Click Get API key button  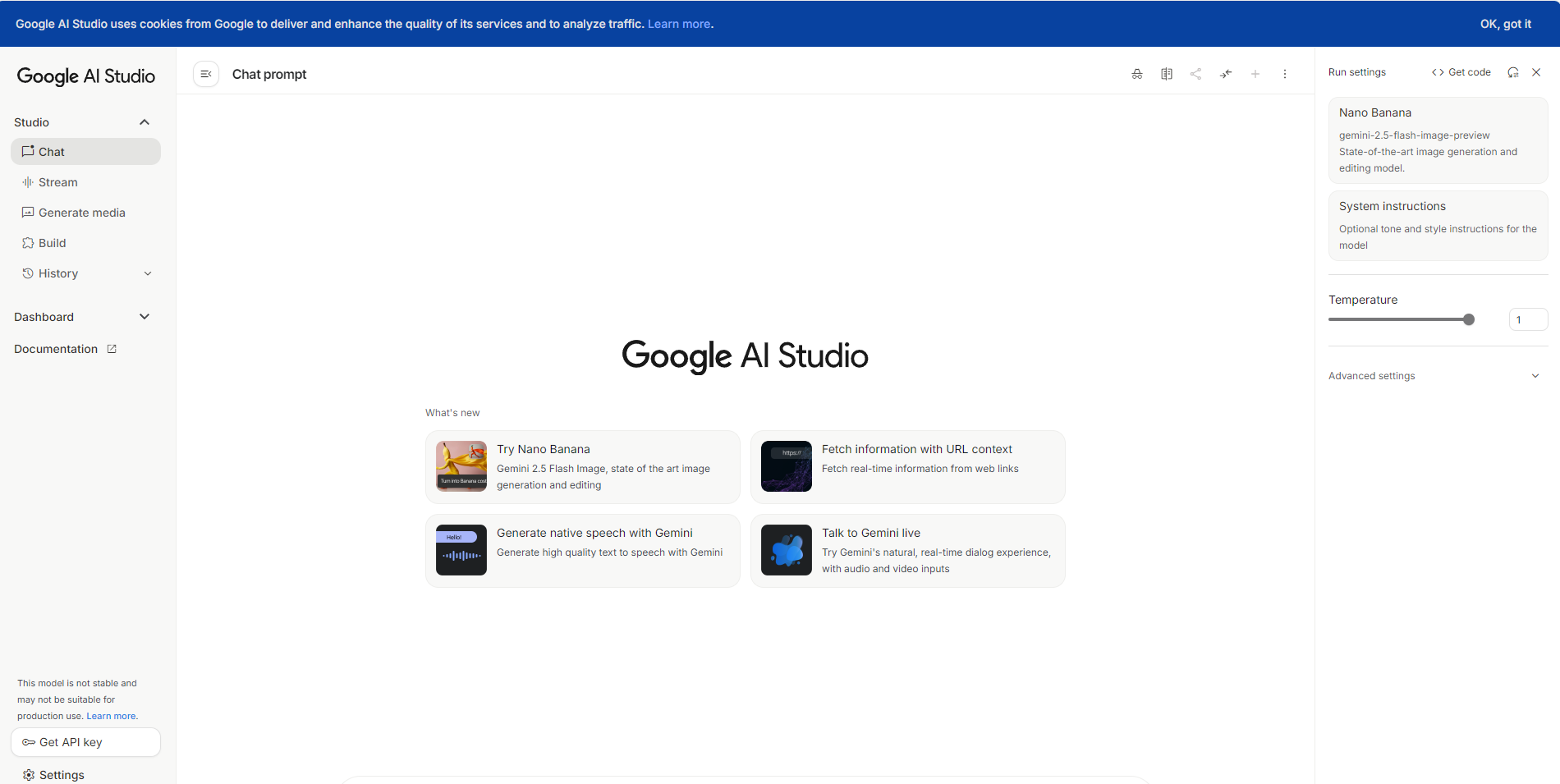click(85, 742)
